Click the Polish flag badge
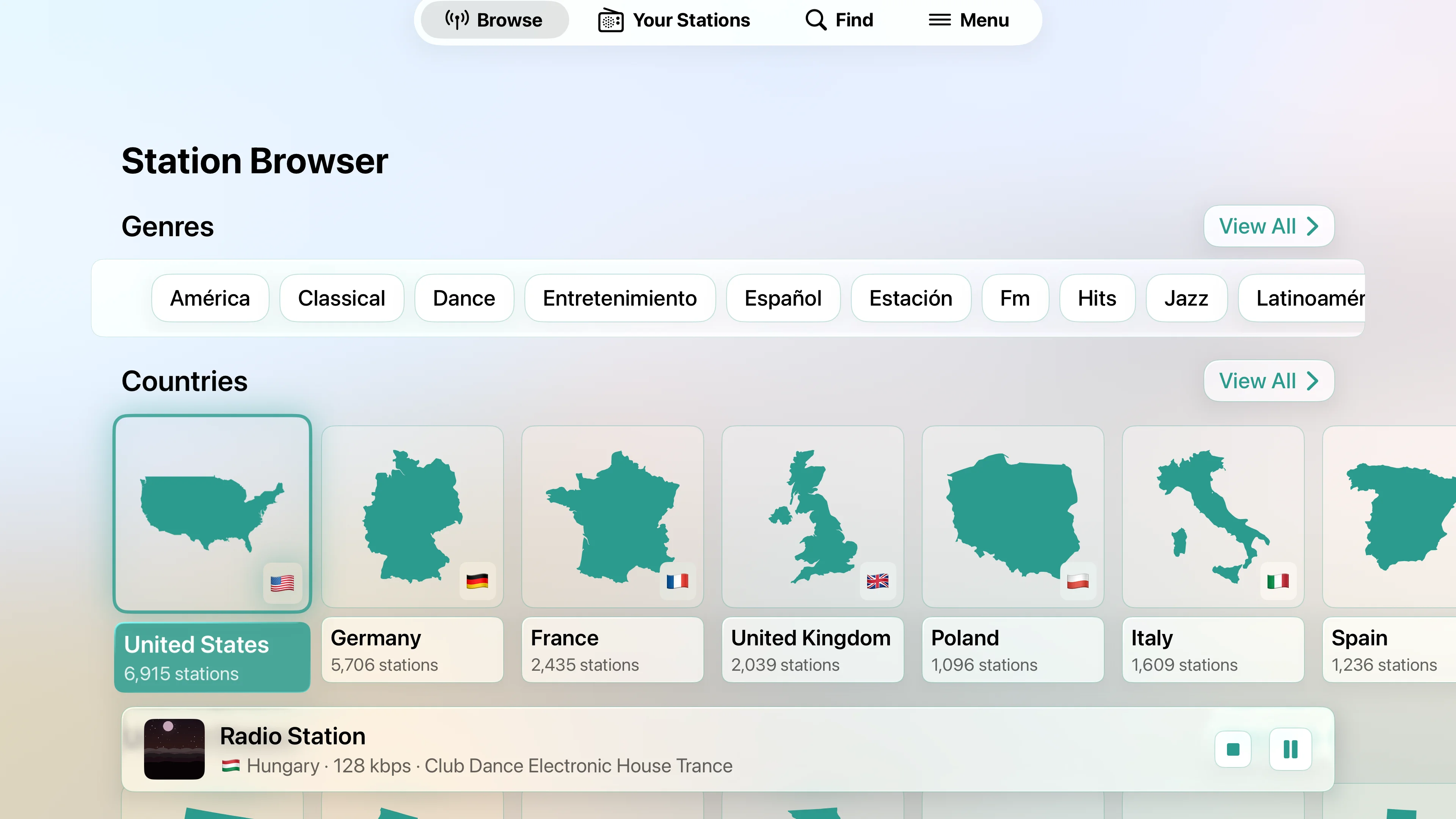The image size is (1456, 819). [1077, 581]
